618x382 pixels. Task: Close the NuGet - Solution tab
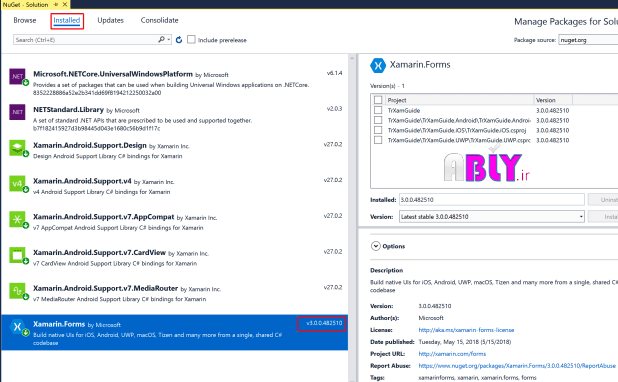pyautogui.click(x=65, y=4)
